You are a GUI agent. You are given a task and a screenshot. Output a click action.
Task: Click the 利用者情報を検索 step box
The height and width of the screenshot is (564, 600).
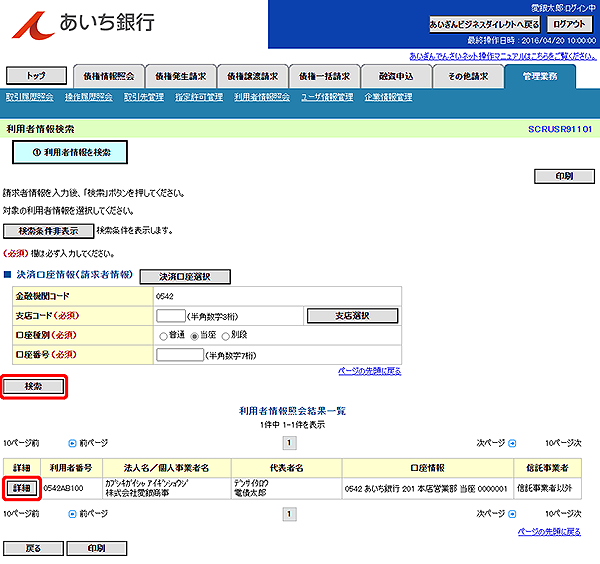(70, 152)
